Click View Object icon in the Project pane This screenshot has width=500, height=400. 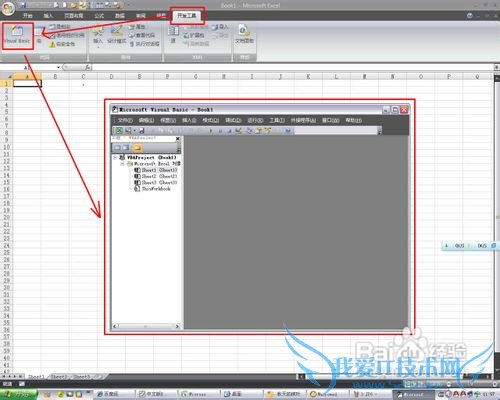pyautogui.click(x=126, y=147)
